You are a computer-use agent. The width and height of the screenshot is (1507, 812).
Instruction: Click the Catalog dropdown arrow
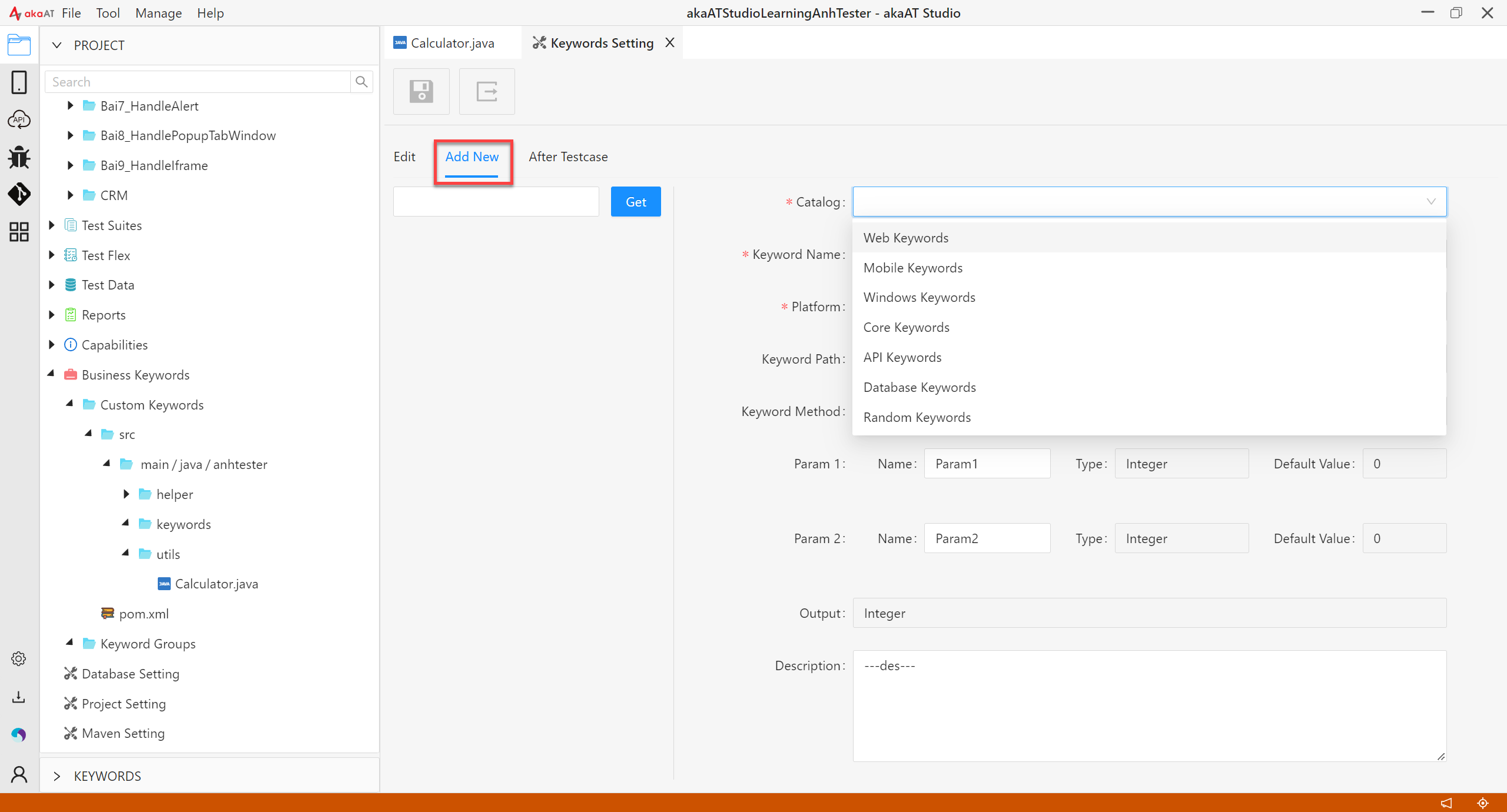click(x=1431, y=202)
